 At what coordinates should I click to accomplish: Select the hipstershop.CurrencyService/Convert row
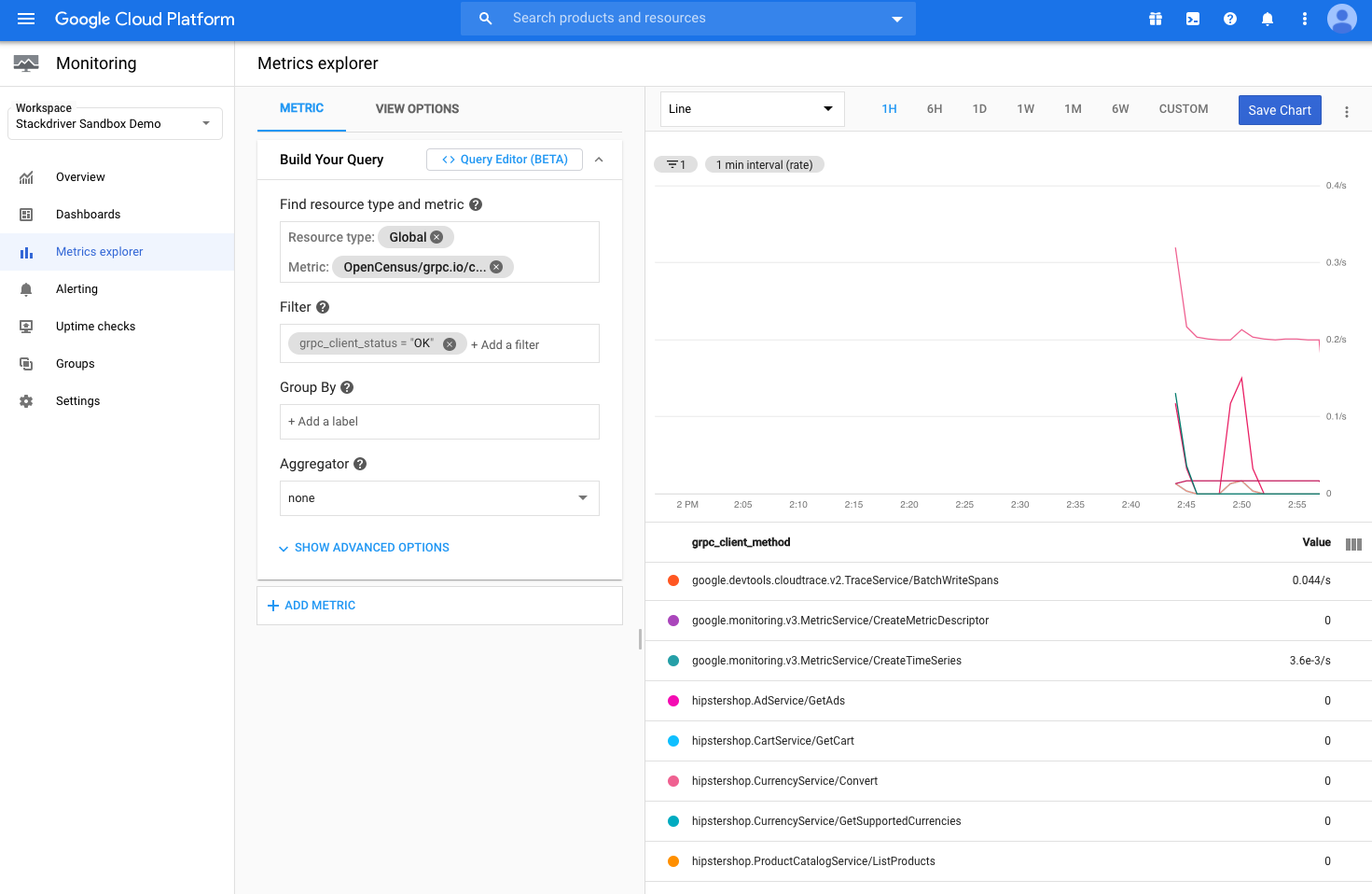[1008, 781]
